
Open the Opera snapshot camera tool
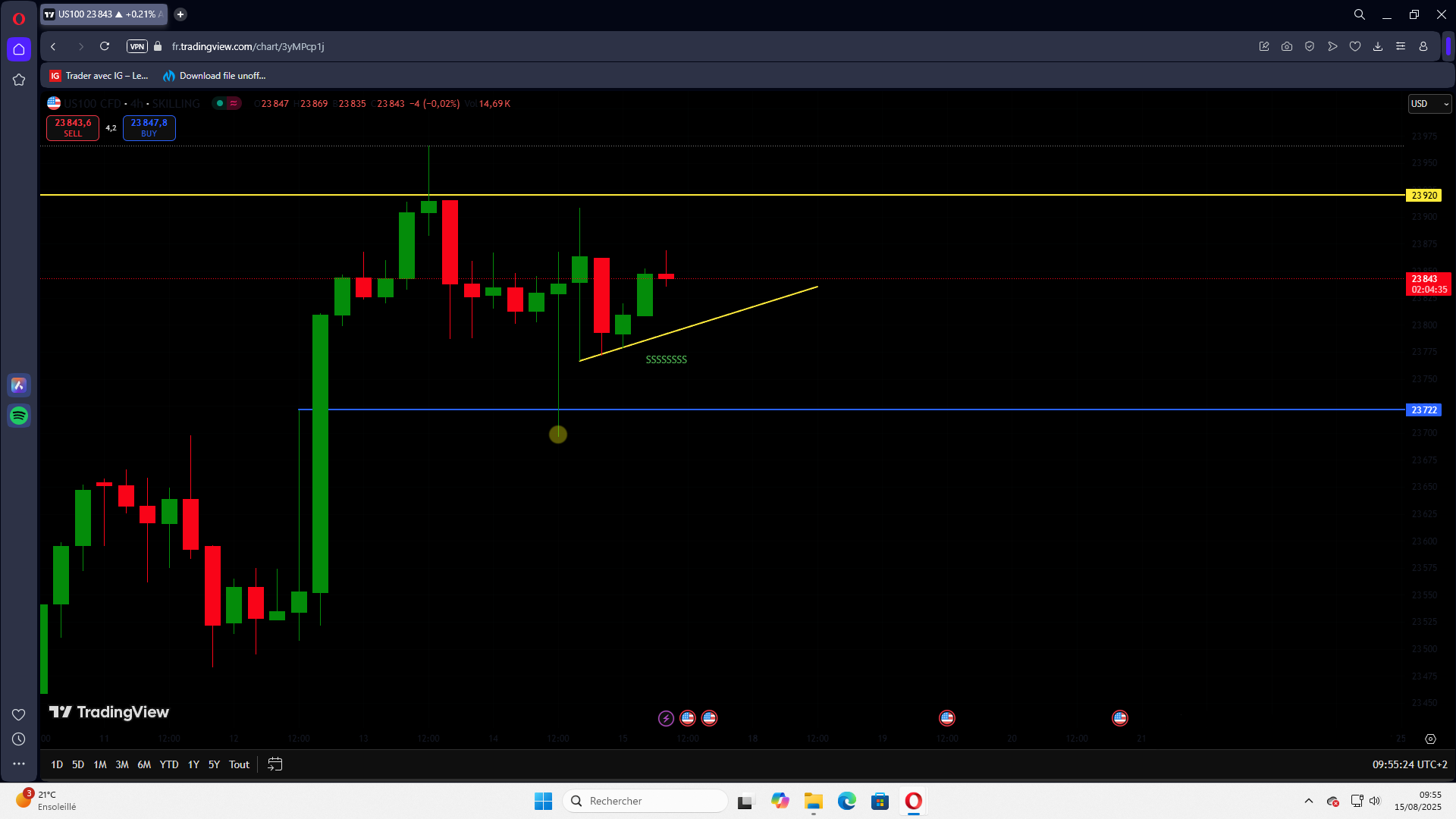click(x=1287, y=46)
